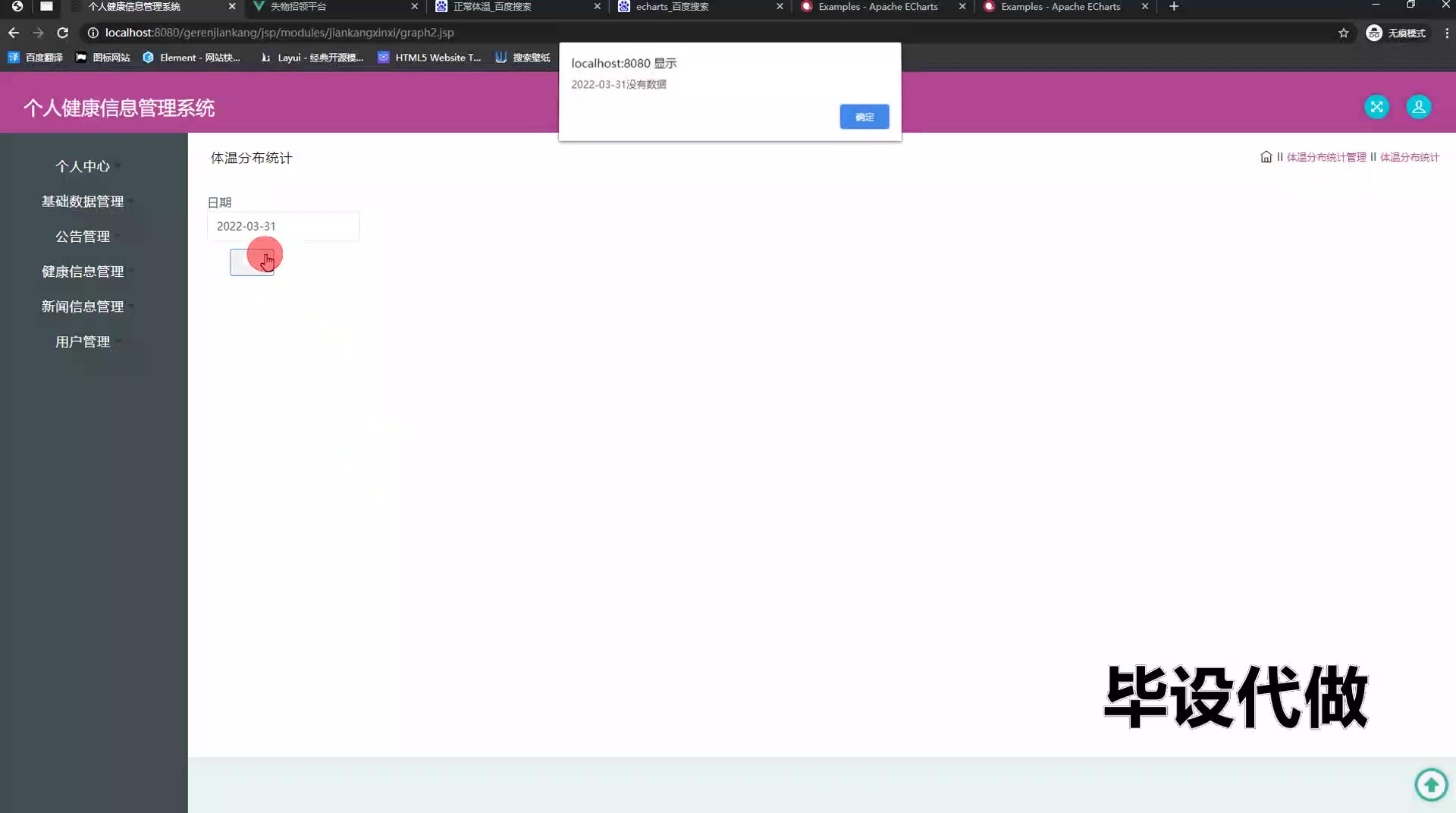Reload the page with refresh icon

click(x=63, y=33)
